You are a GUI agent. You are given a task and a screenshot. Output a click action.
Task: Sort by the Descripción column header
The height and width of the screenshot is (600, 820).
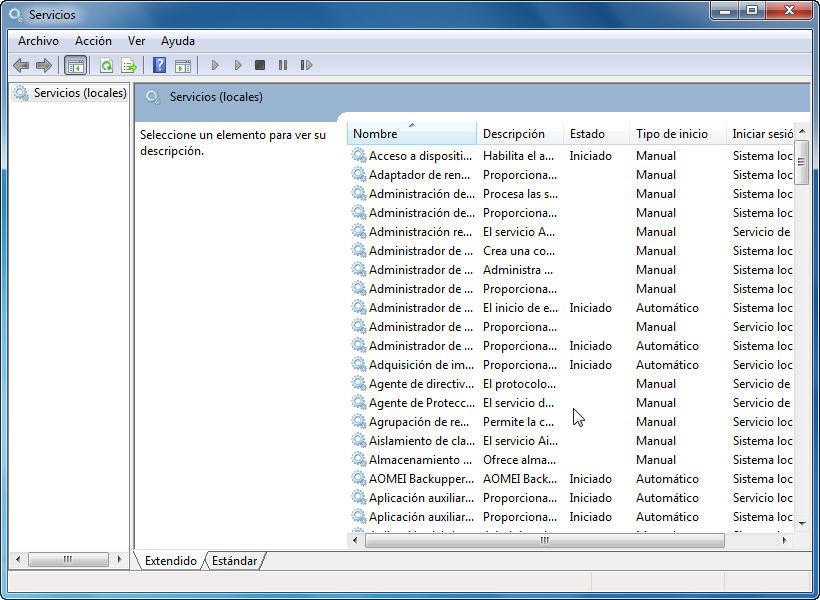point(520,133)
